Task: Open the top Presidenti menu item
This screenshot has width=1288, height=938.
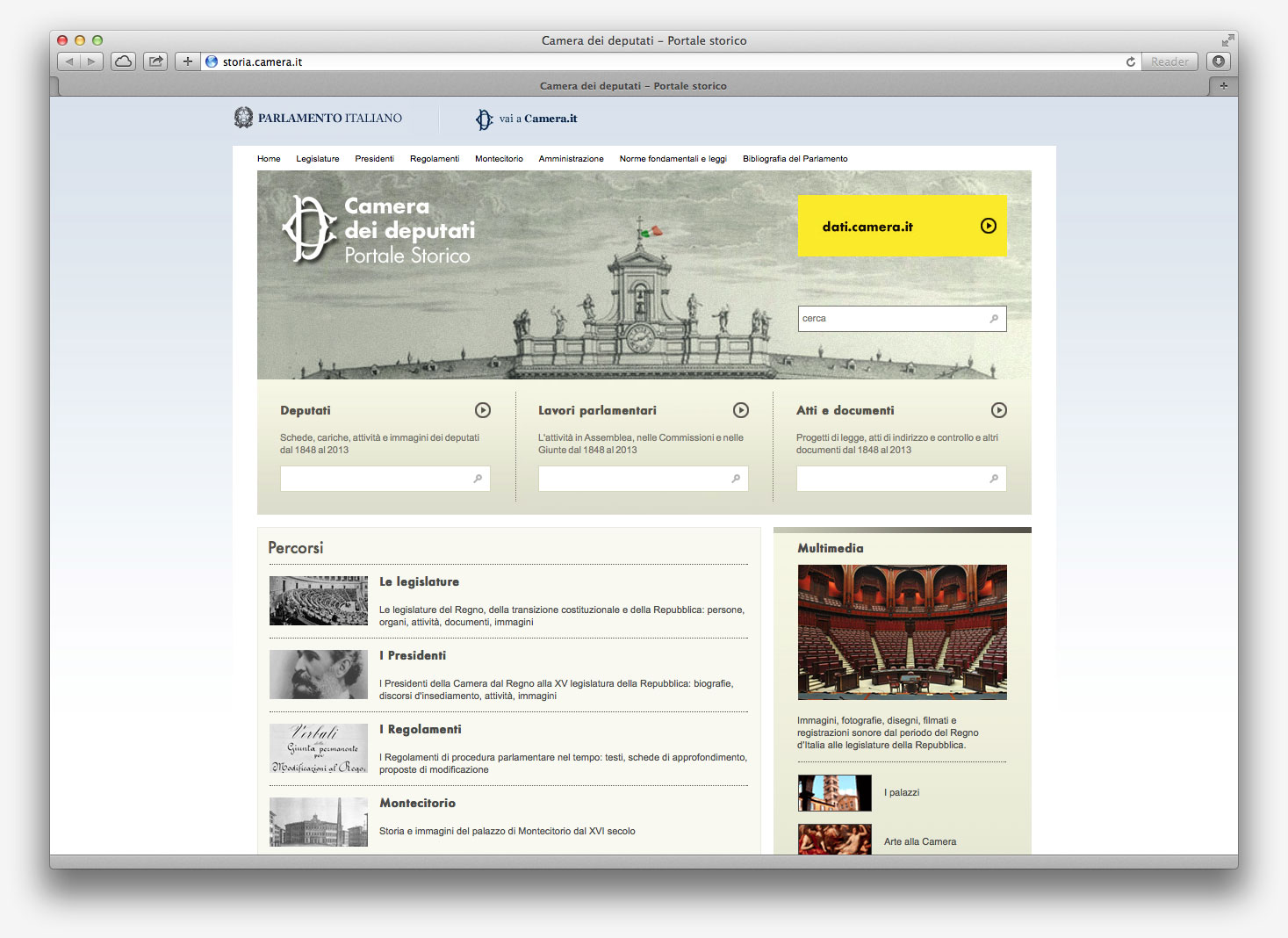Action: (x=374, y=159)
